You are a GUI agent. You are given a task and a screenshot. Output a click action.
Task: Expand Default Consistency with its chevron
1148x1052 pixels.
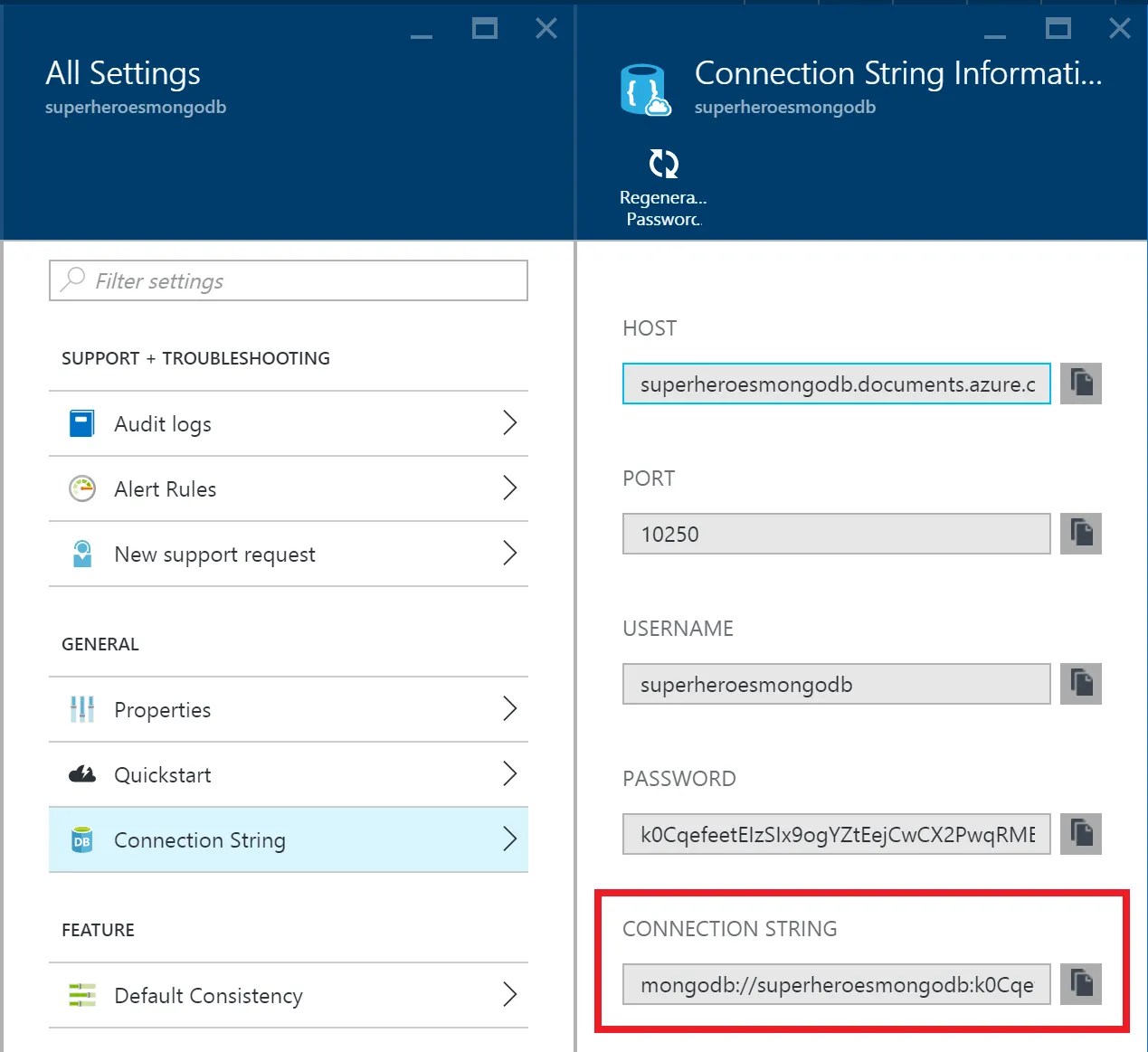pos(510,995)
